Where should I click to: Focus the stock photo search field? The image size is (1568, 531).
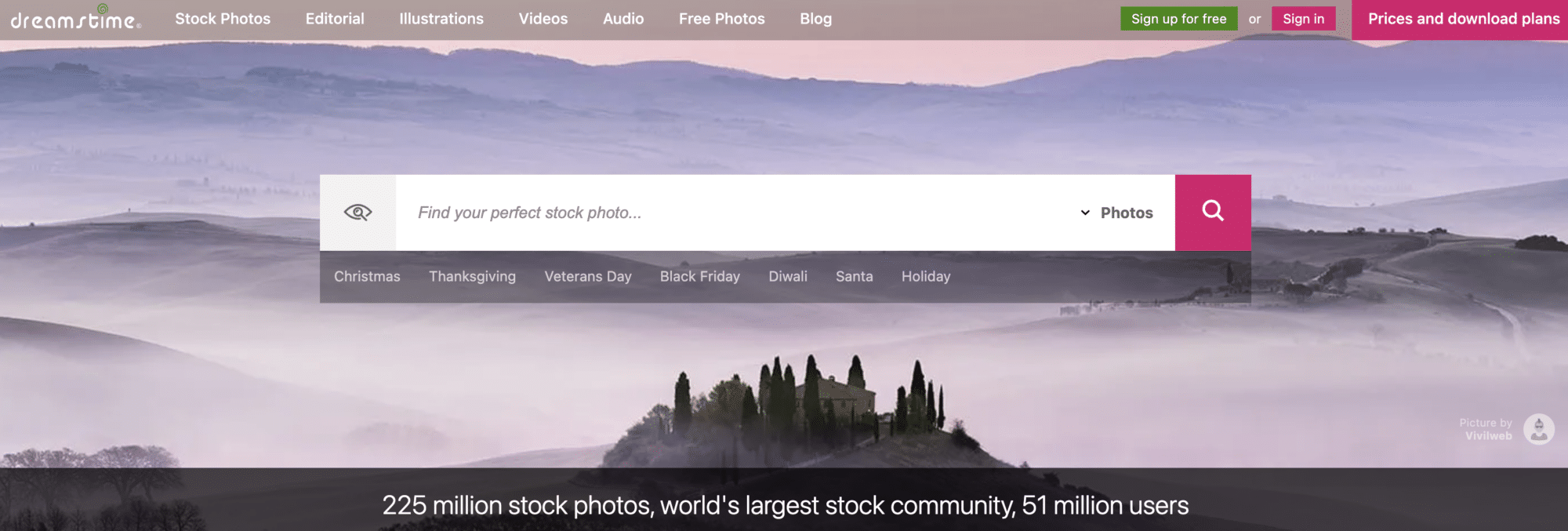(x=737, y=213)
